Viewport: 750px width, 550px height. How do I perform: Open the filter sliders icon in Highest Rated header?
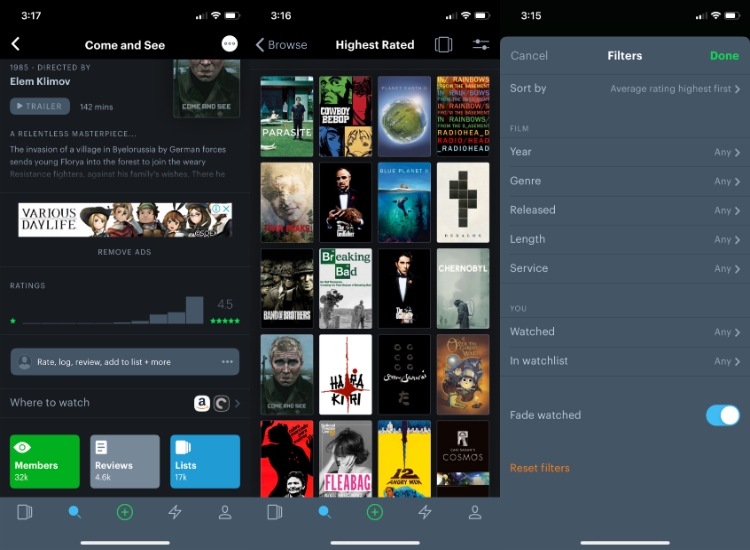pyautogui.click(x=481, y=45)
